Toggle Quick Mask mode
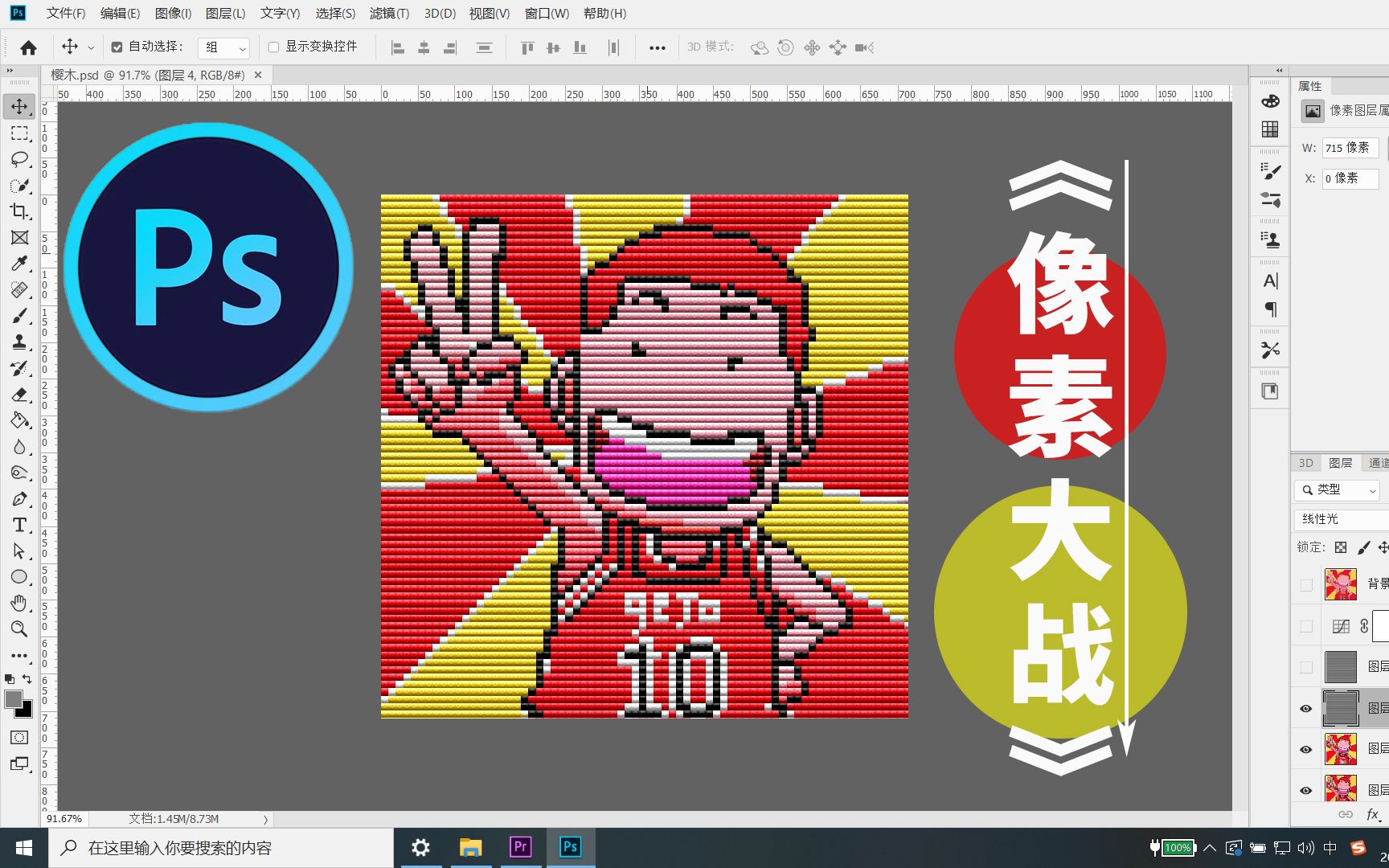 19,738
